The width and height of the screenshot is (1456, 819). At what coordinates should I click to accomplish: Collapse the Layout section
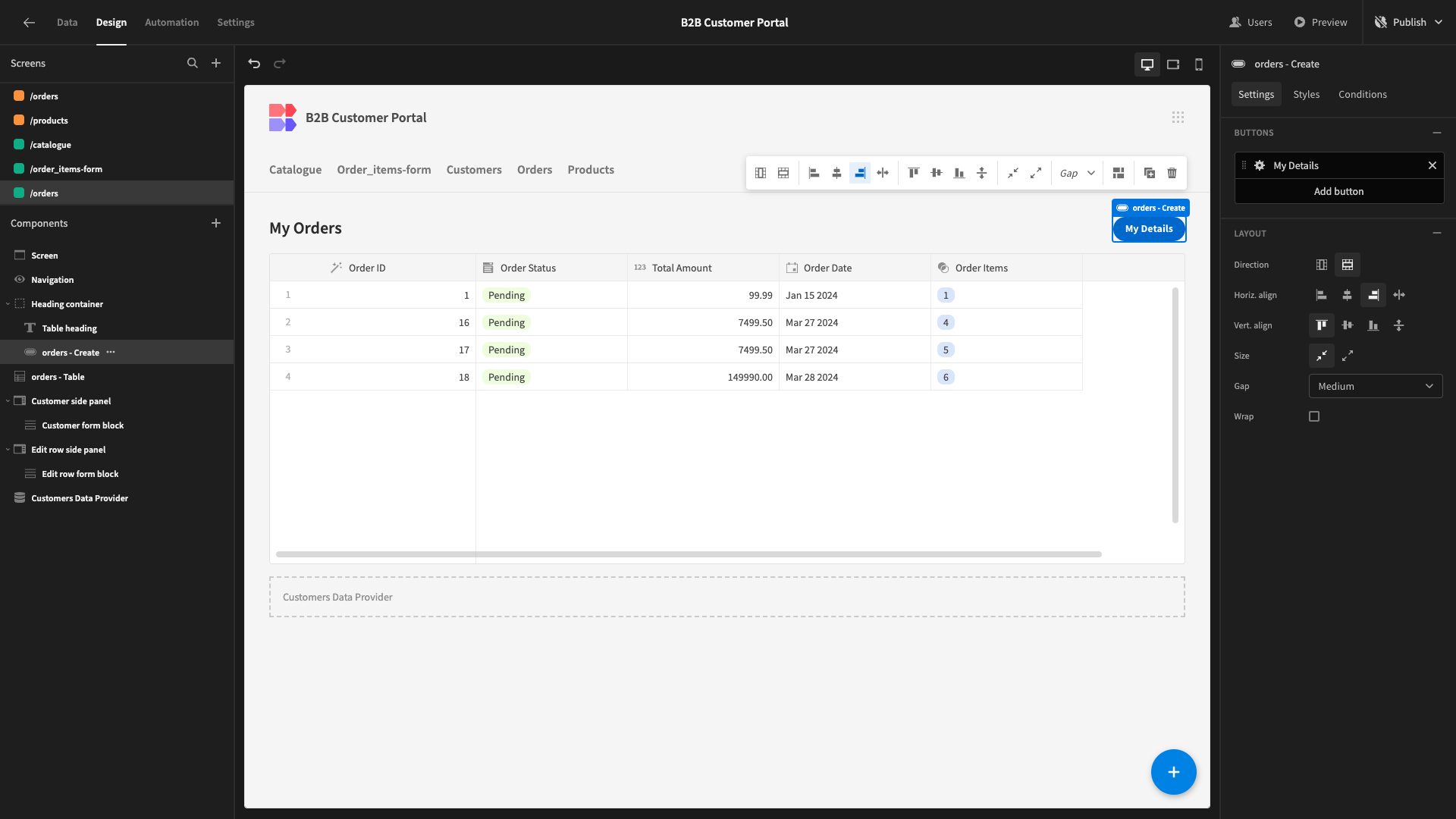[x=1437, y=234]
